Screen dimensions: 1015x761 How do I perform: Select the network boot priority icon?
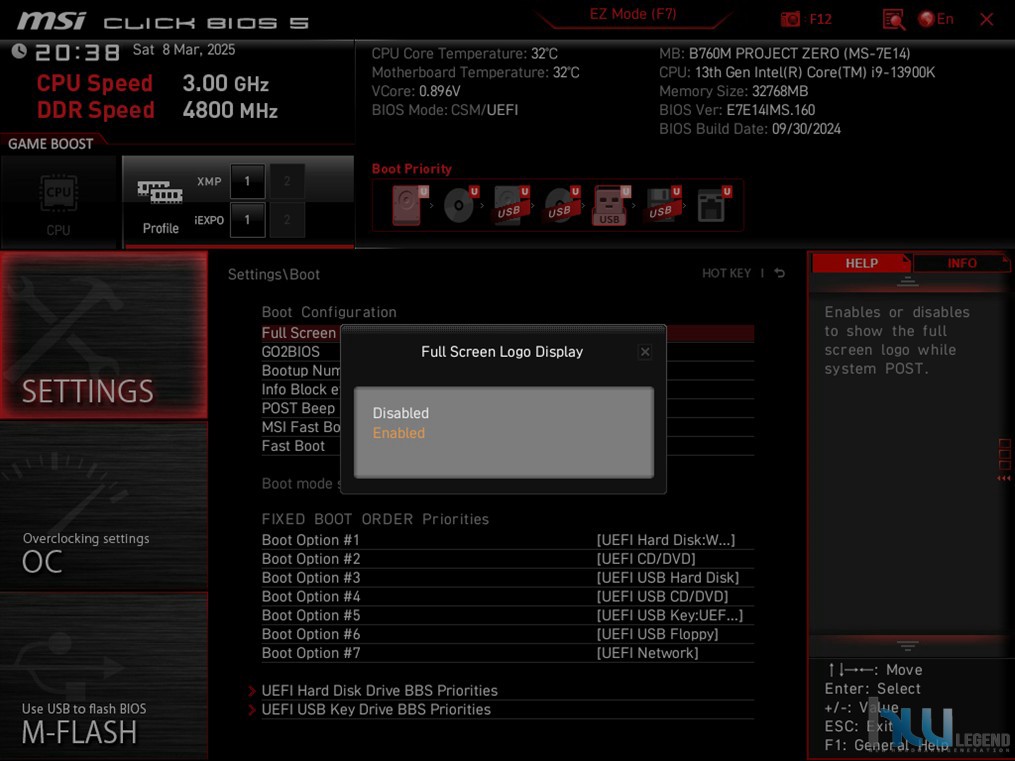pos(713,204)
